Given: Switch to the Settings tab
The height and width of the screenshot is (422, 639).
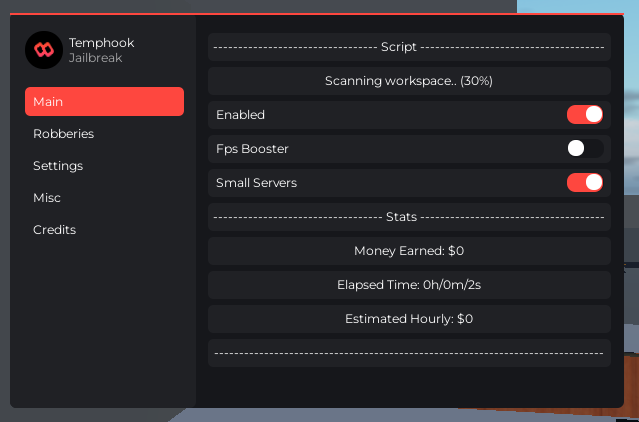Looking at the screenshot, I should 58,166.
